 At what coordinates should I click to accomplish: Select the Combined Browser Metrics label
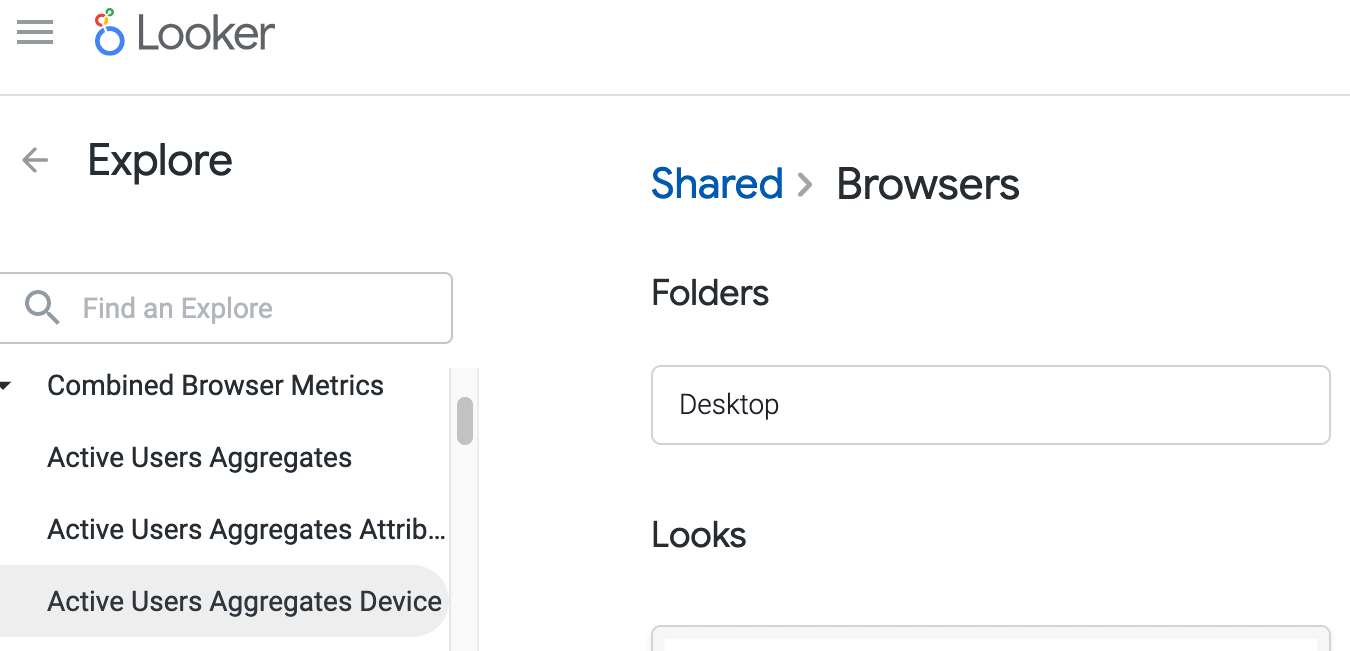tap(215, 386)
